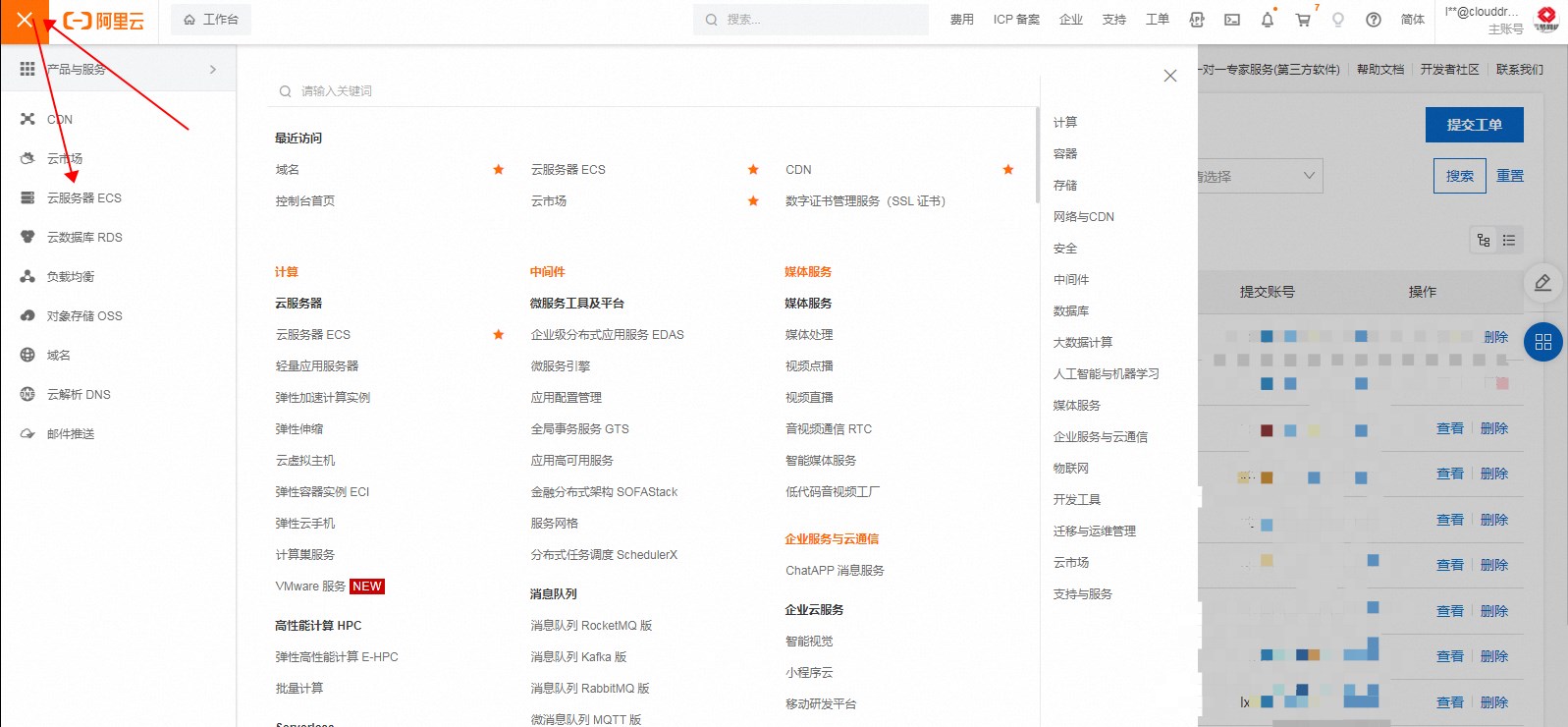Unfavorite 域名 star in recent visits
Viewport: 1568px width, 727px height.
coord(499,169)
